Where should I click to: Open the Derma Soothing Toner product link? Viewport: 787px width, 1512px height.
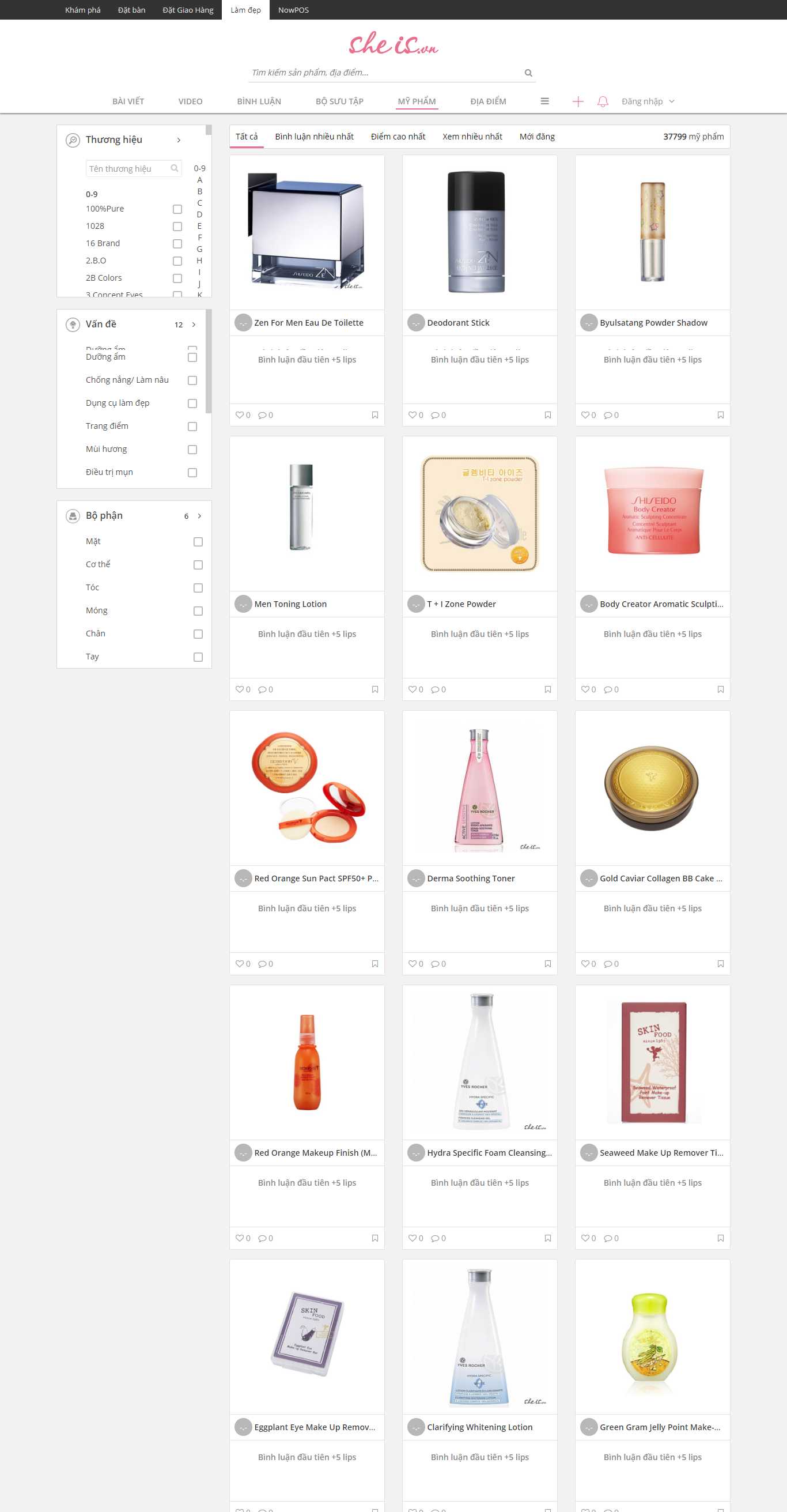(x=470, y=878)
